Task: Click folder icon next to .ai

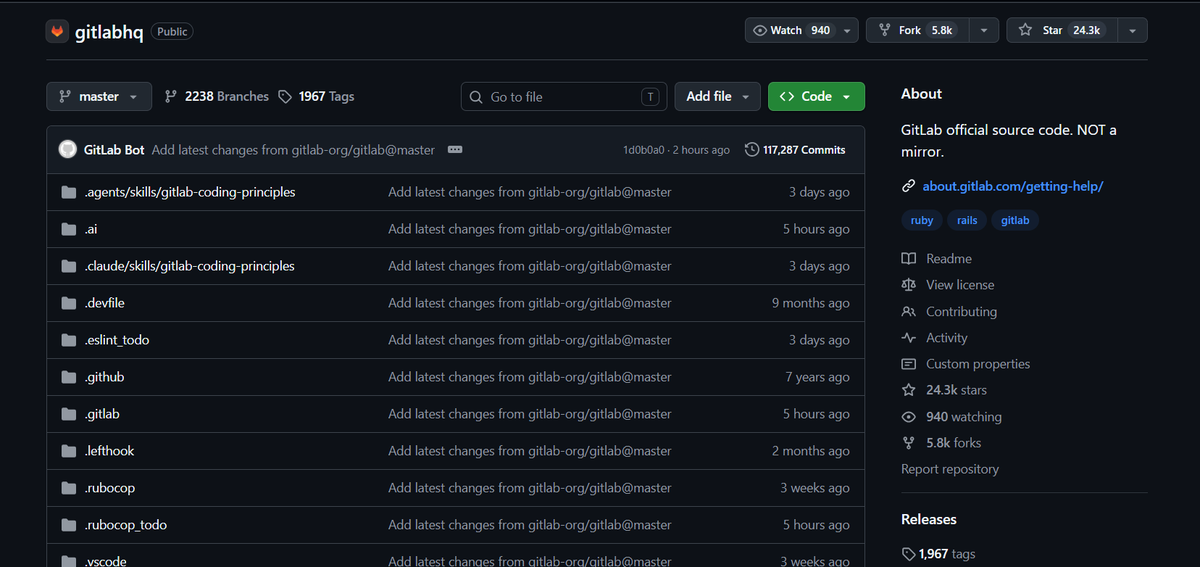Action: (x=69, y=229)
